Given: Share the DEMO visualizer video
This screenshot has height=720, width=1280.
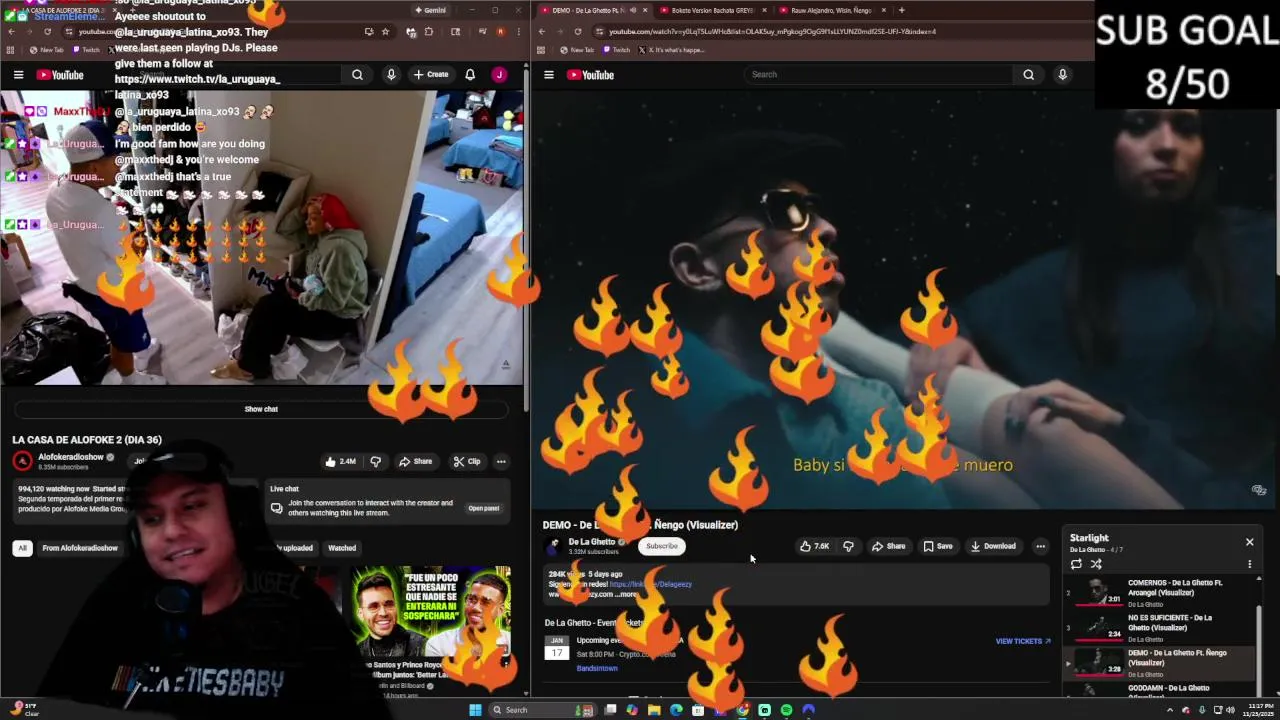Looking at the screenshot, I should 888,546.
